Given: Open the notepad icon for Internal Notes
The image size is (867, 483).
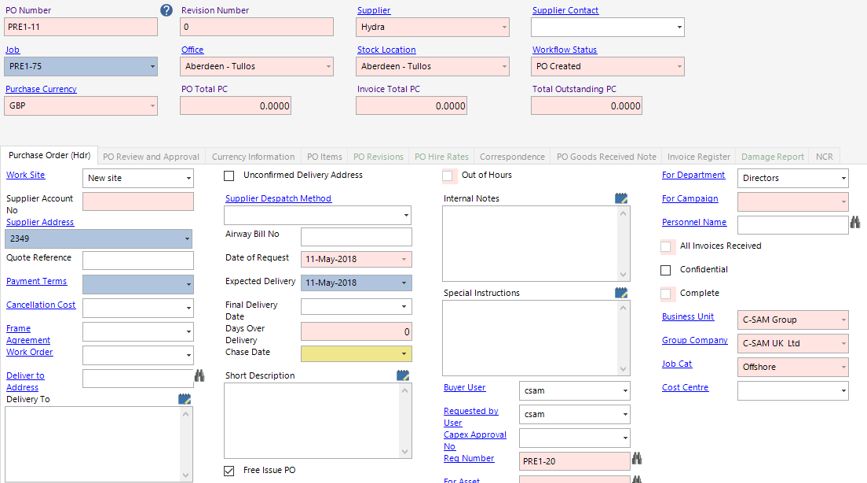Looking at the screenshot, I should (x=622, y=199).
